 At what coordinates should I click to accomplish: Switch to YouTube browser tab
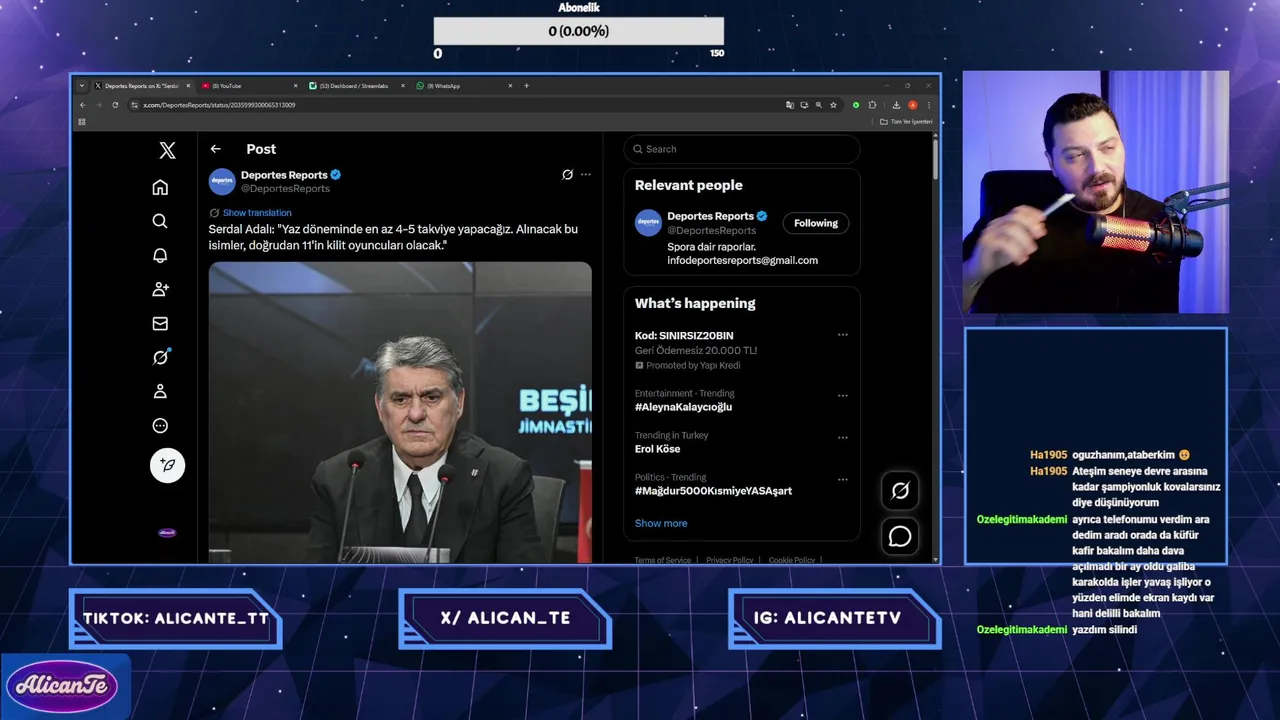[250, 86]
